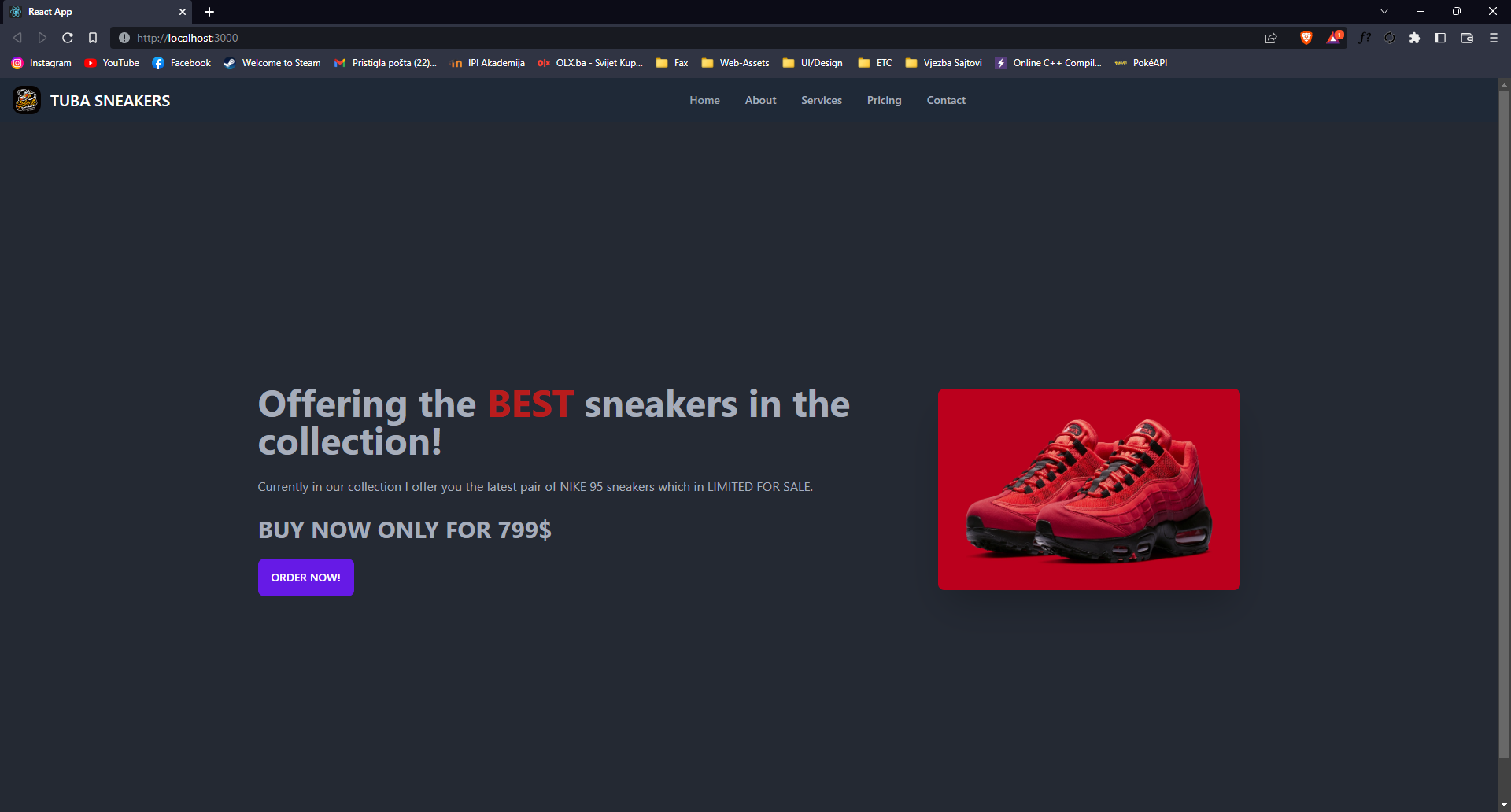Toggle the browser sidebar panel icon

coord(1440,38)
